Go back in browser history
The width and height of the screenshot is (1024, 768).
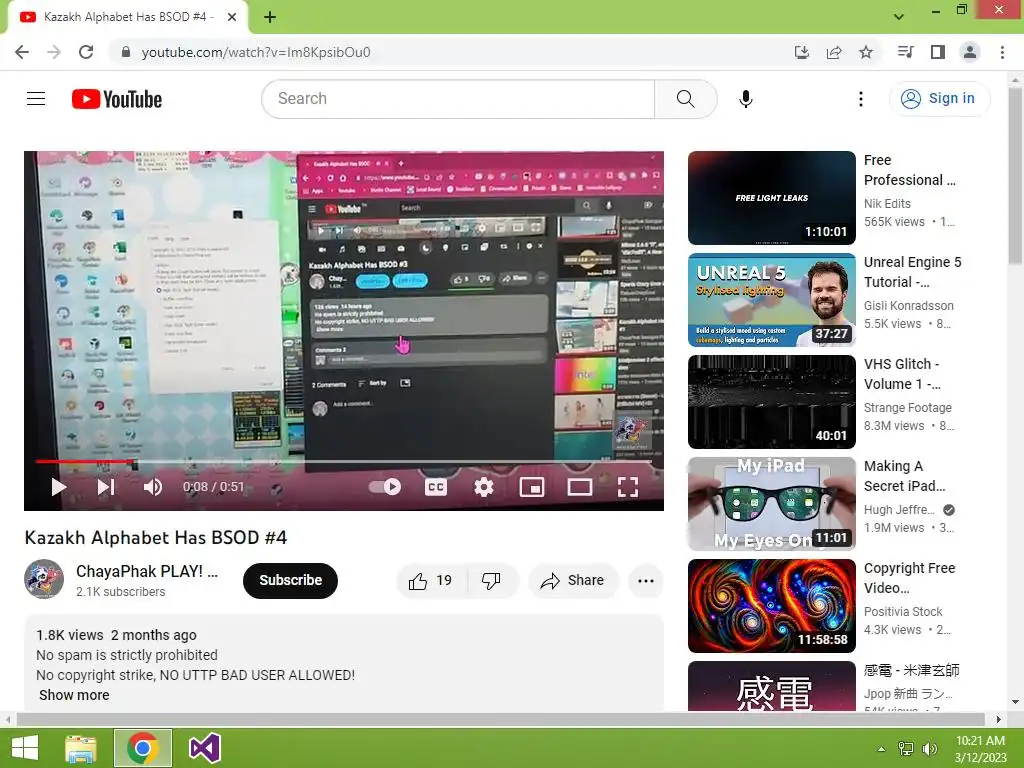pyautogui.click(x=22, y=52)
